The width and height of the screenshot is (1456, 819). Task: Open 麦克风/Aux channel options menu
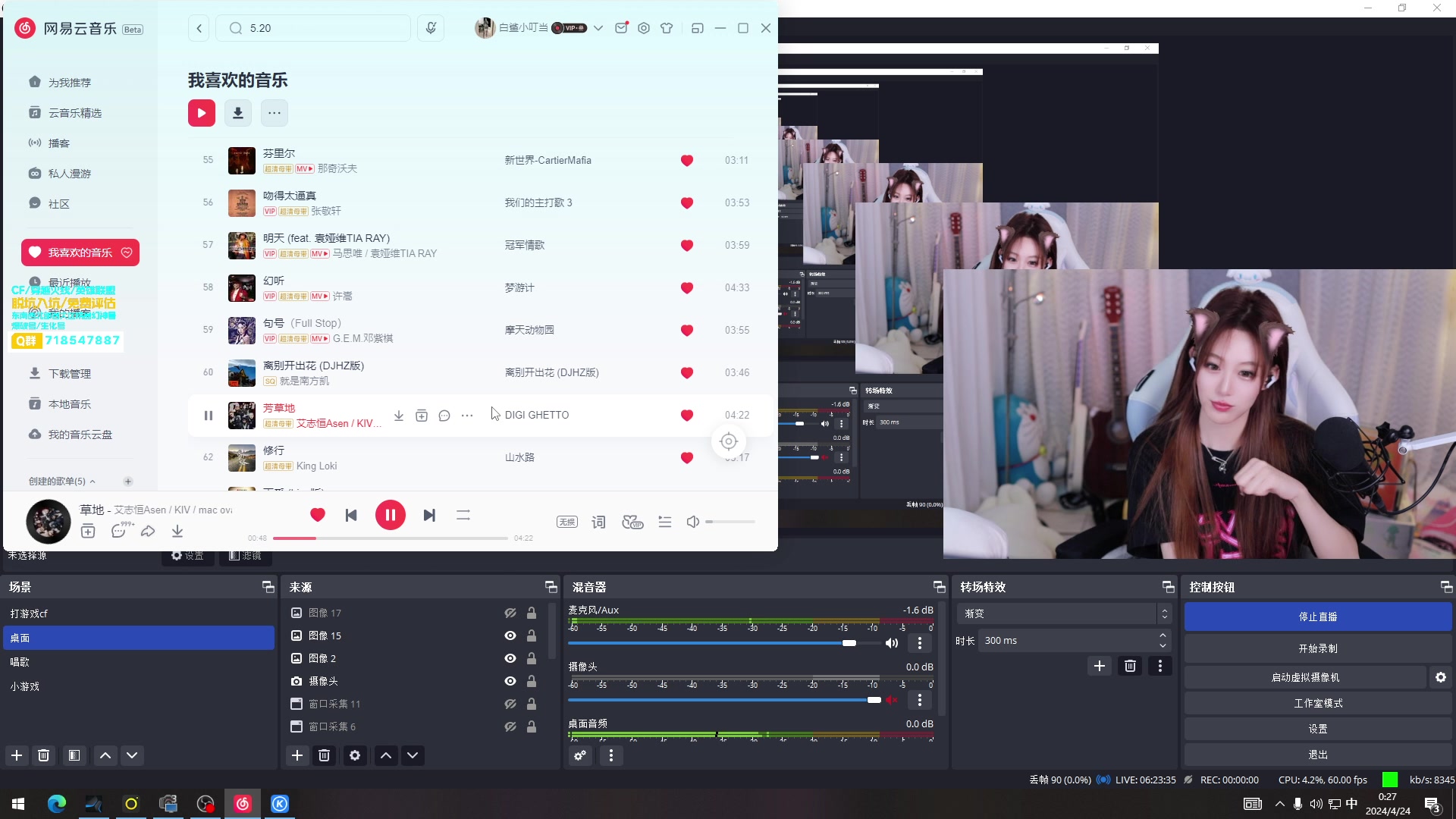pos(920,643)
